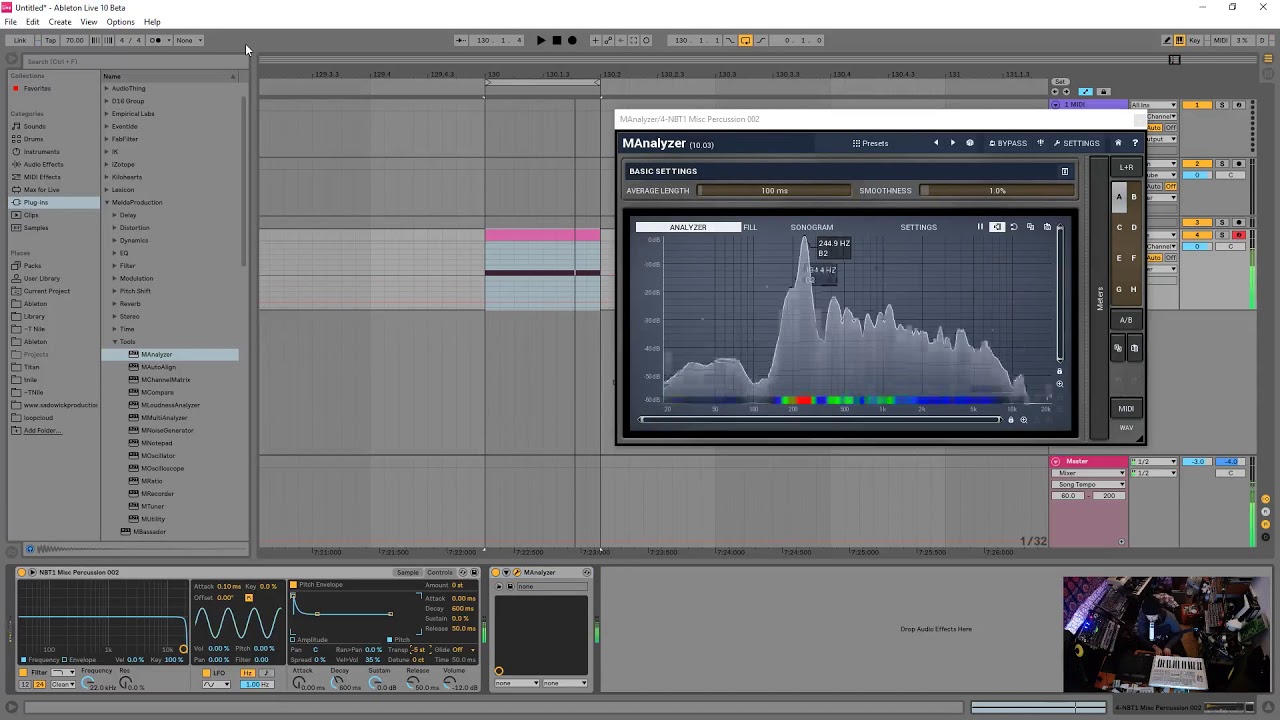
Task: Expand the AudioThing plug-in folder
Action: 107,88
